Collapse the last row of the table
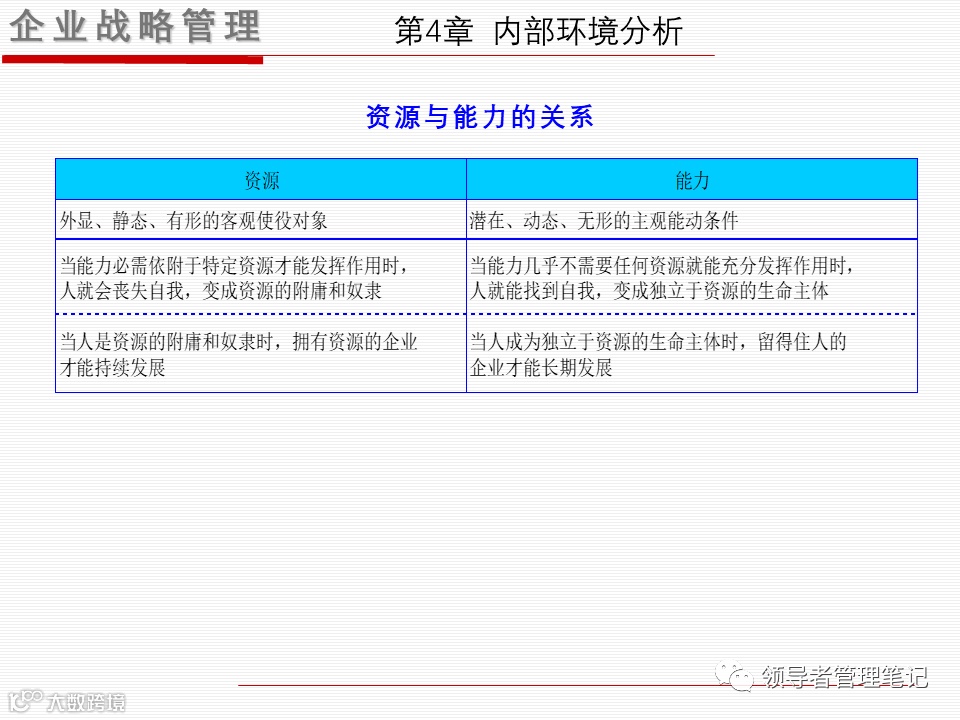 [x=486, y=352]
